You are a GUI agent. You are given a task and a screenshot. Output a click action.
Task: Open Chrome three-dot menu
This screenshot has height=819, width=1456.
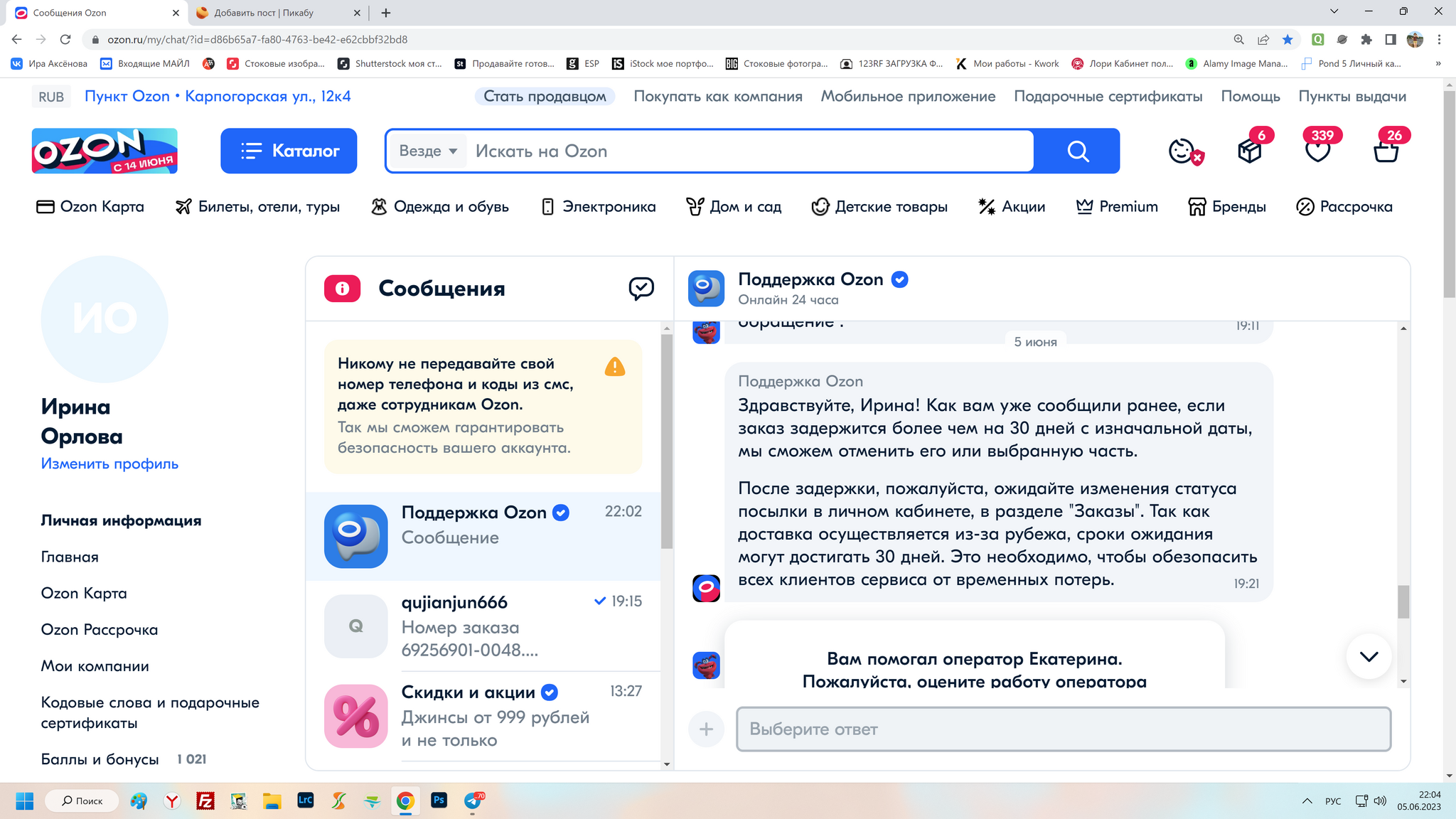(x=1439, y=40)
